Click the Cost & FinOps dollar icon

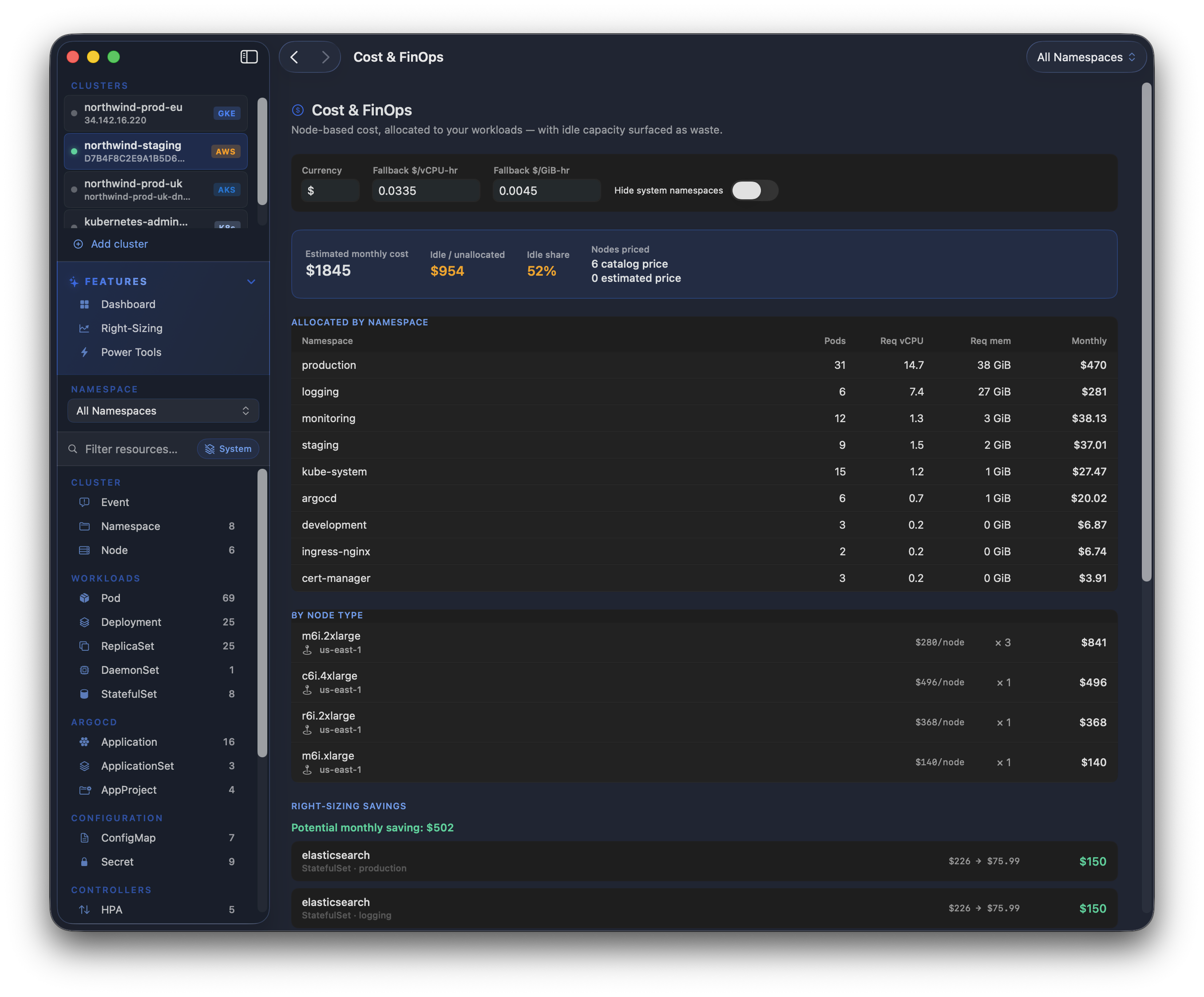297,110
